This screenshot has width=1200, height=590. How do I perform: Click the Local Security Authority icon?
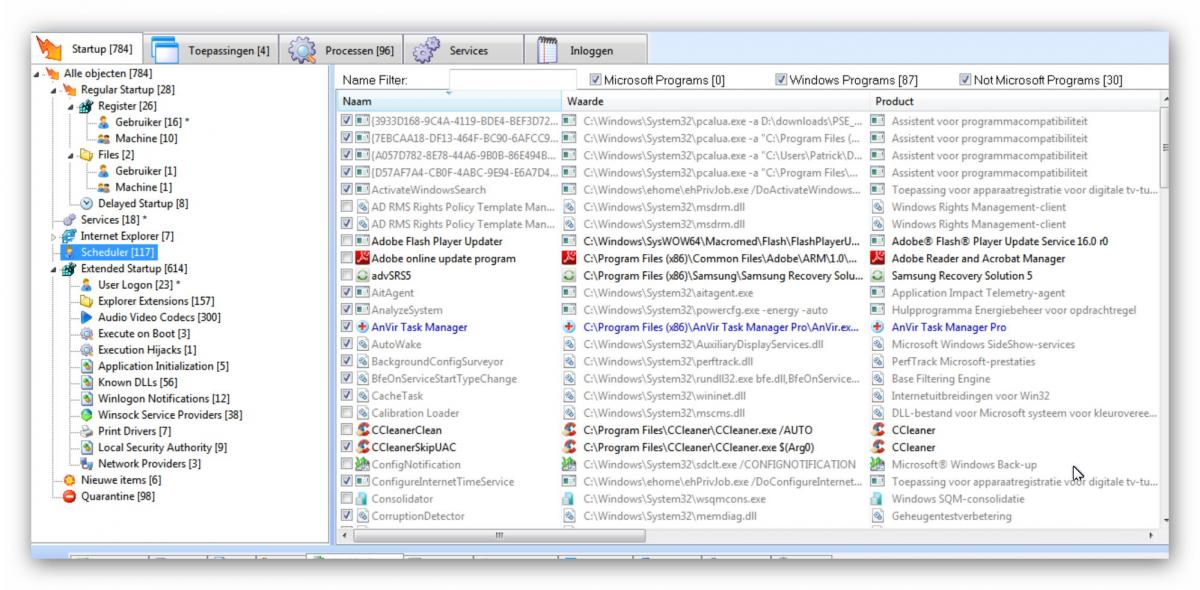[x=87, y=447]
